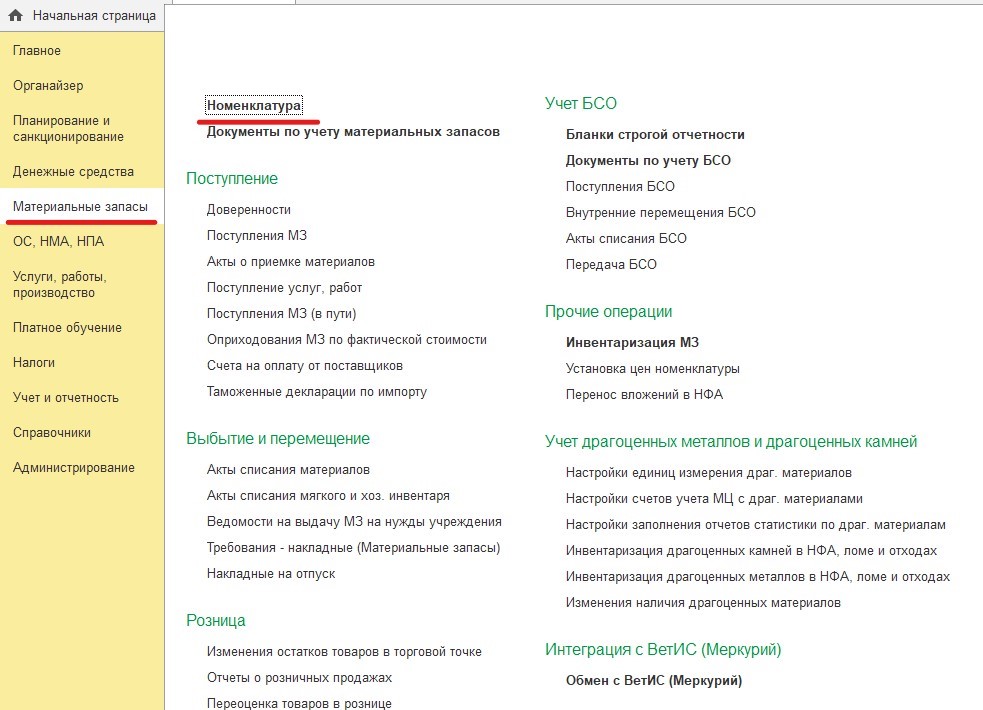This screenshot has height=710, width=983.
Task: Open Бланки строгой отчетности
Action: click(655, 135)
